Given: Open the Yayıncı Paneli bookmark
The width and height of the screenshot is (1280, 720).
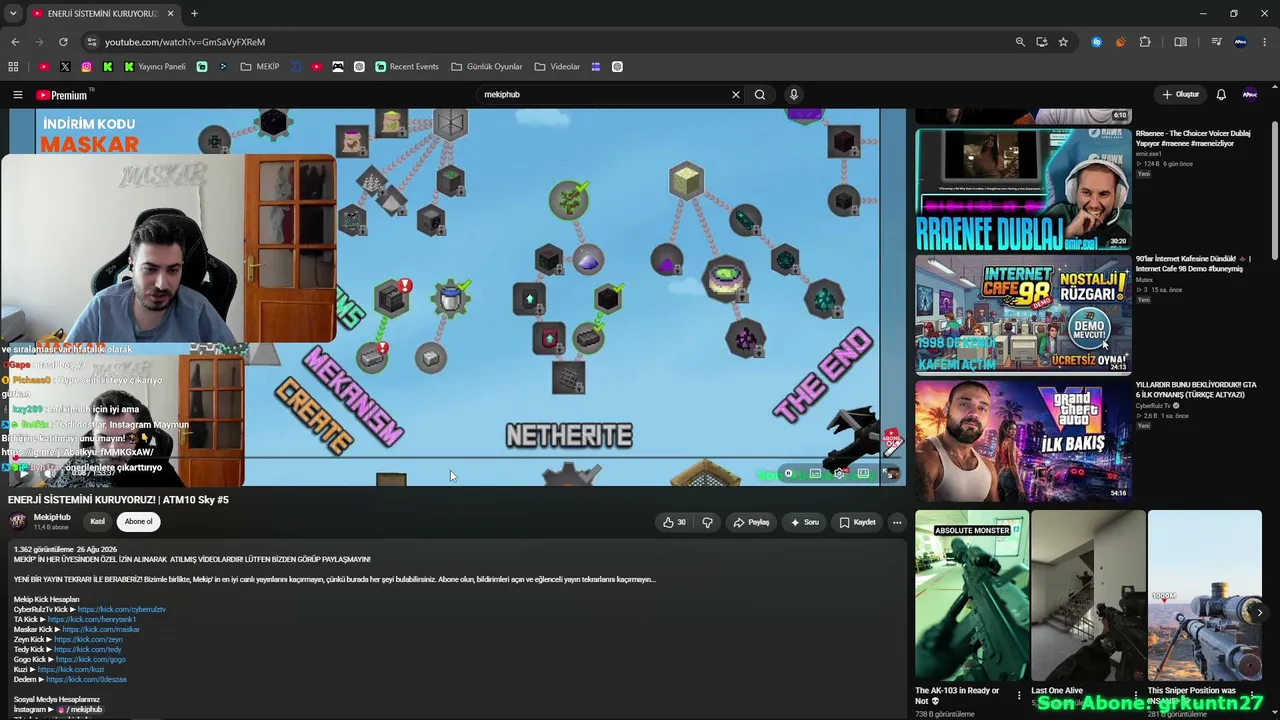Looking at the screenshot, I should [x=155, y=67].
